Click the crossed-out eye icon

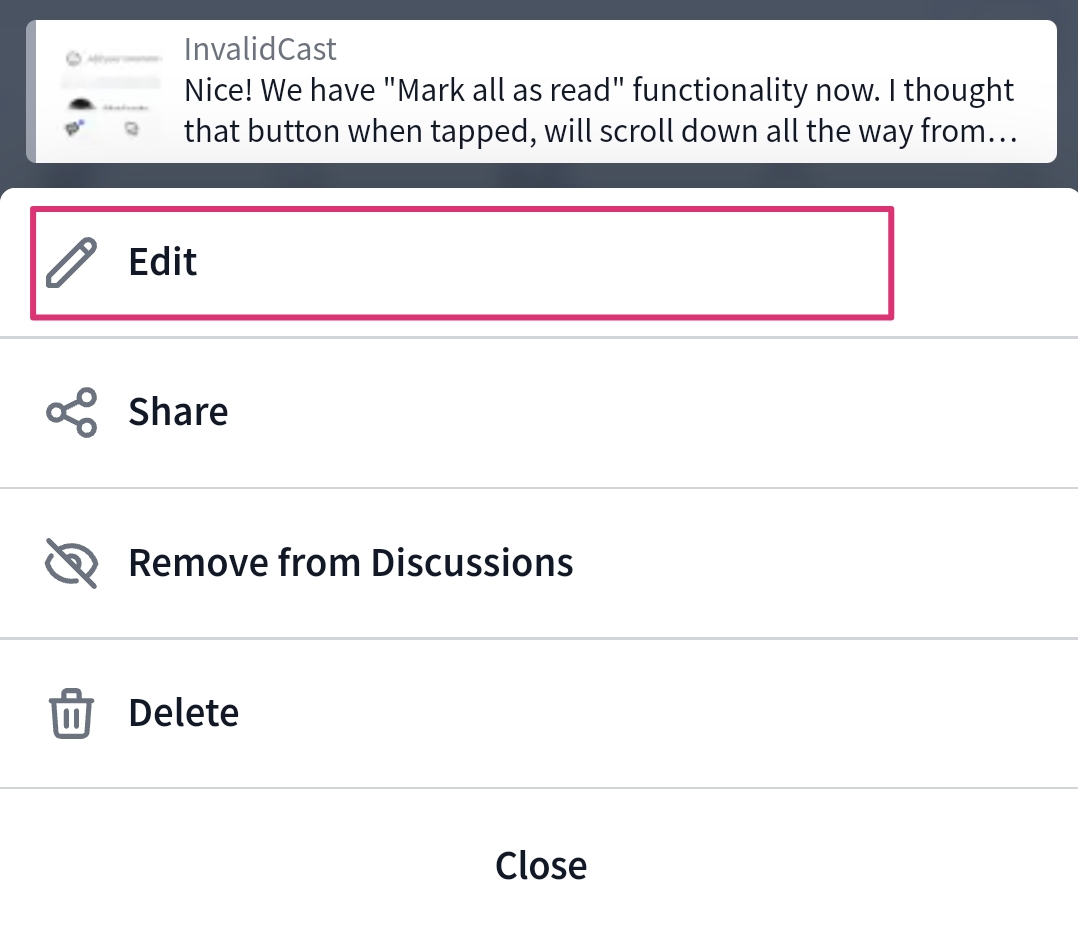[72, 563]
